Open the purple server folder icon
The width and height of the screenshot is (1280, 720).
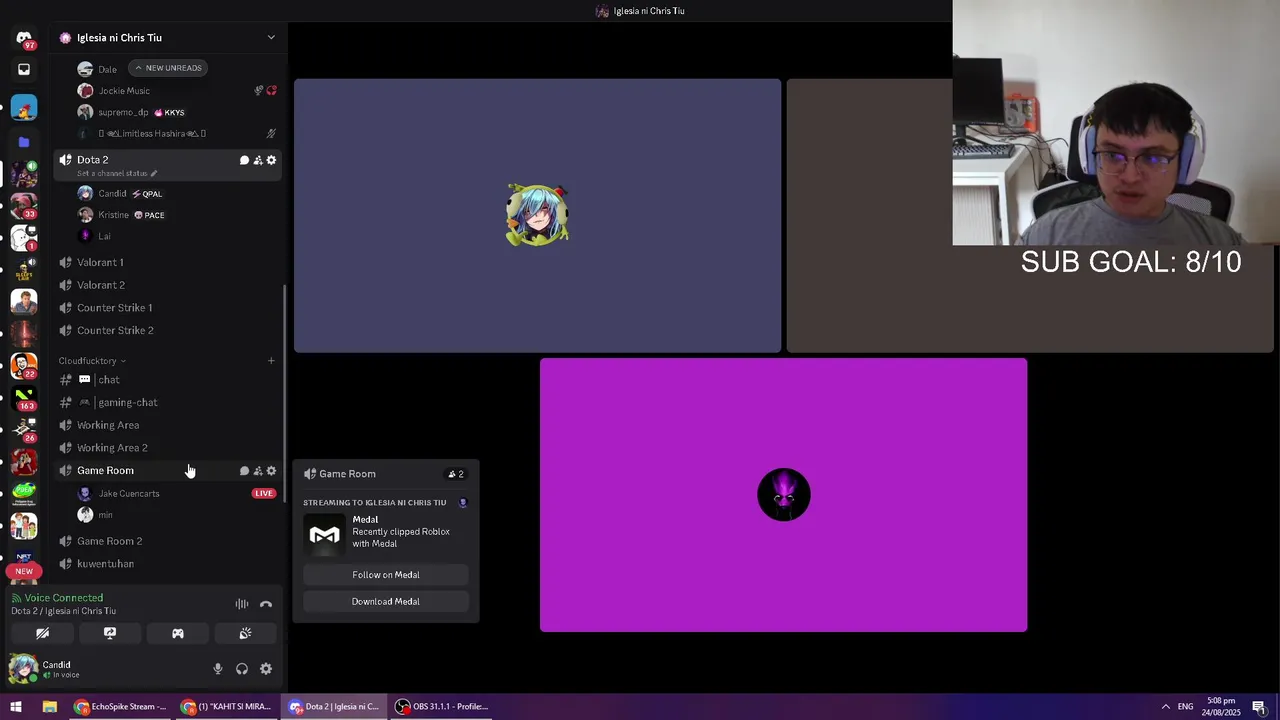[24, 142]
